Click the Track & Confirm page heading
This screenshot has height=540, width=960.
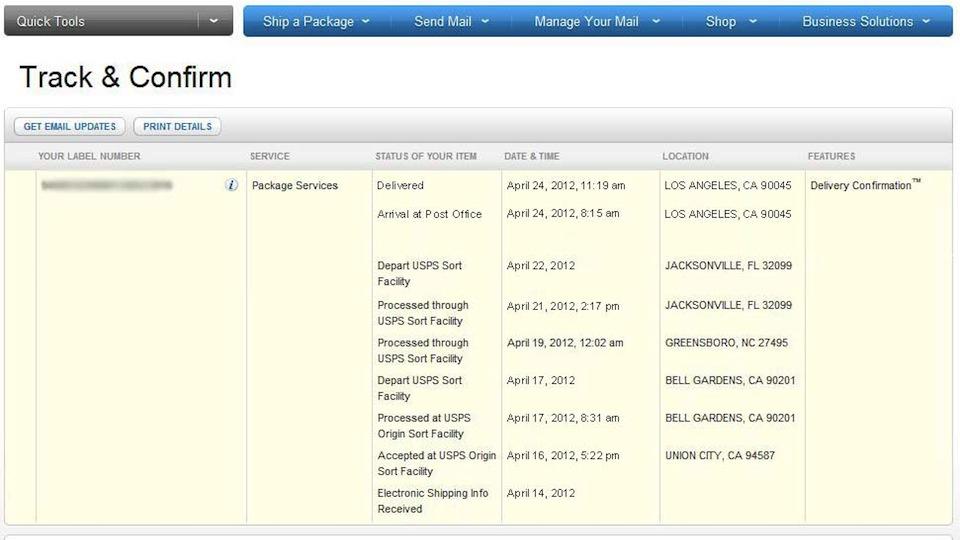click(x=126, y=77)
